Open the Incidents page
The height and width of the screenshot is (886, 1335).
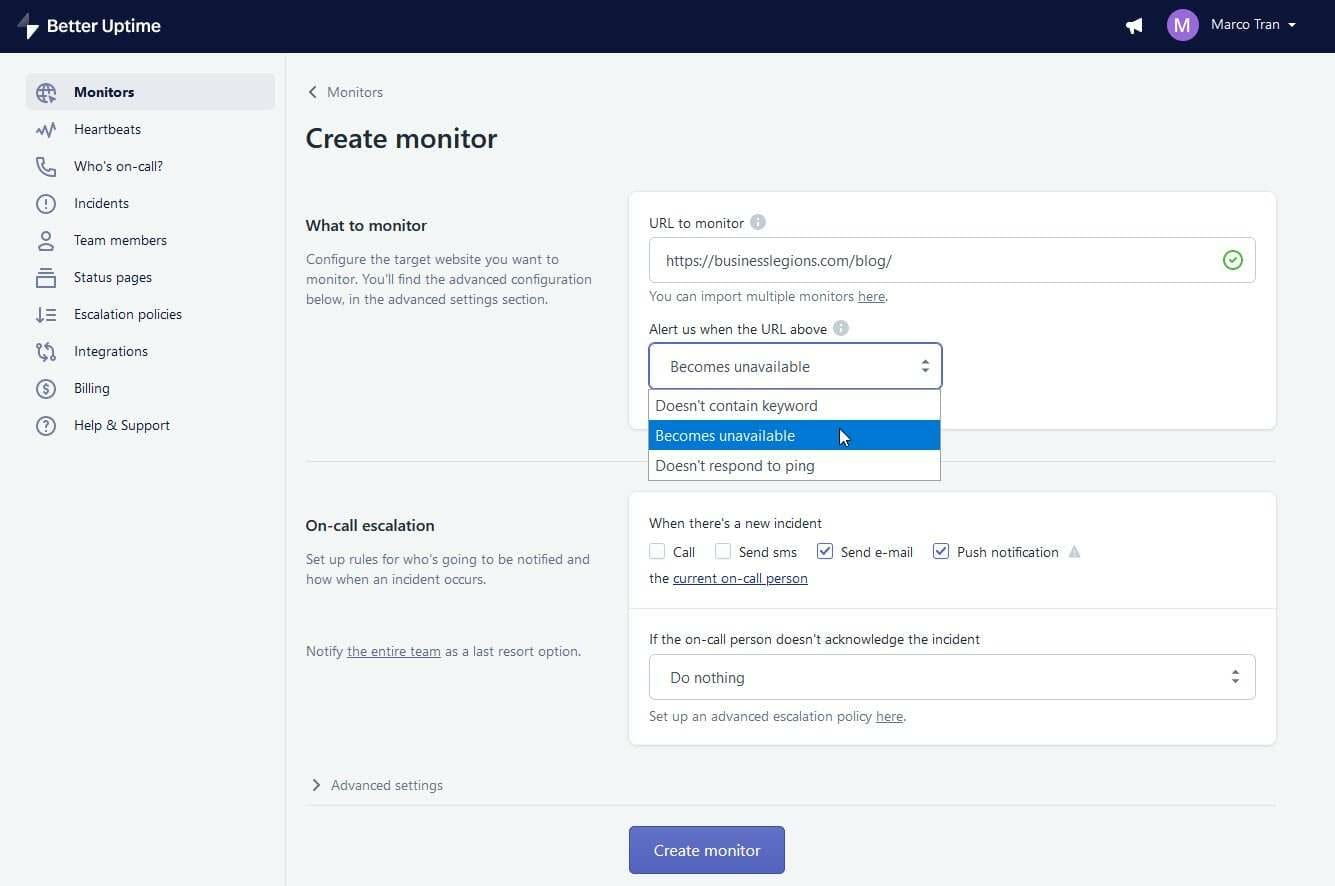click(101, 203)
